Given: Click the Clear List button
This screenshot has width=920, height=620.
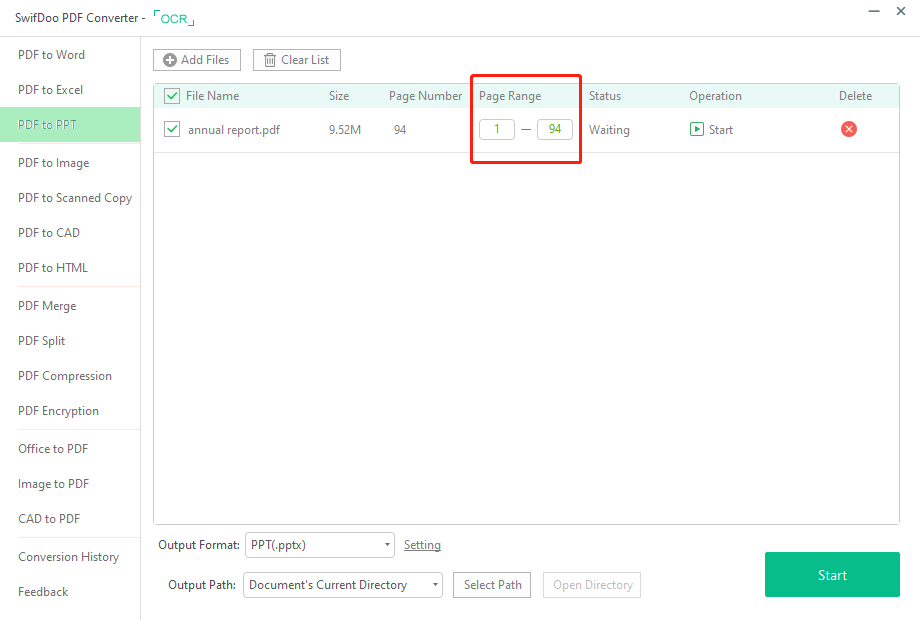Looking at the screenshot, I should (x=297, y=60).
